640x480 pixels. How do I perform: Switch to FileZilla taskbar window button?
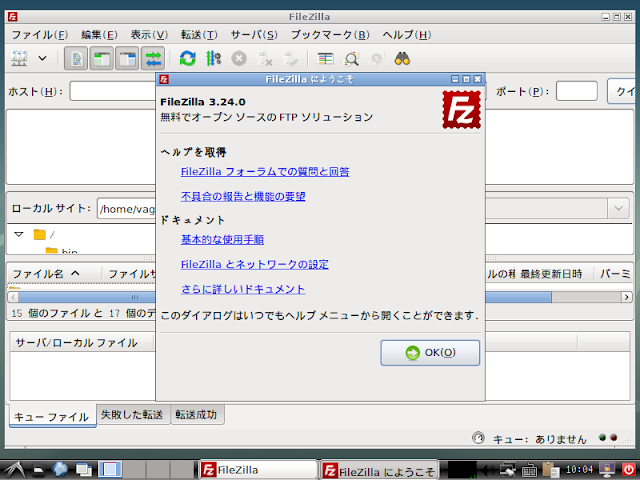(x=258, y=470)
